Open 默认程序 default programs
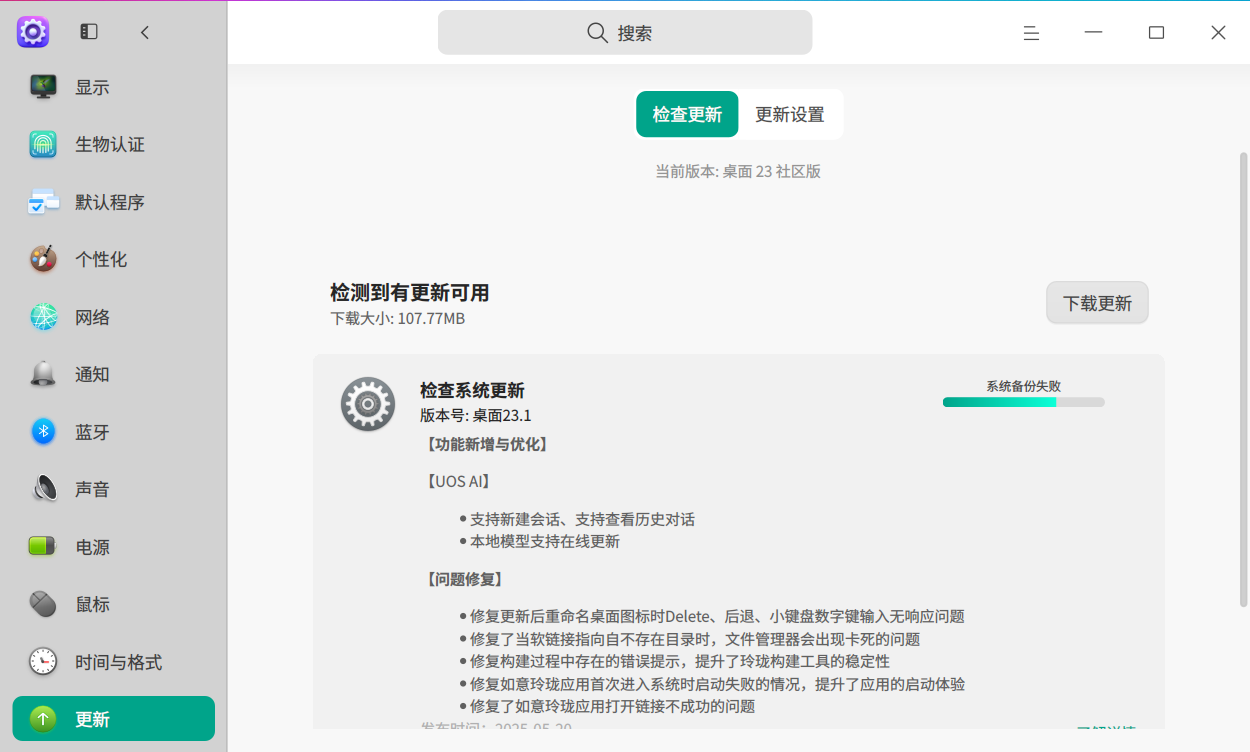Viewport: 1250px width, 752px height. (114, 202)
